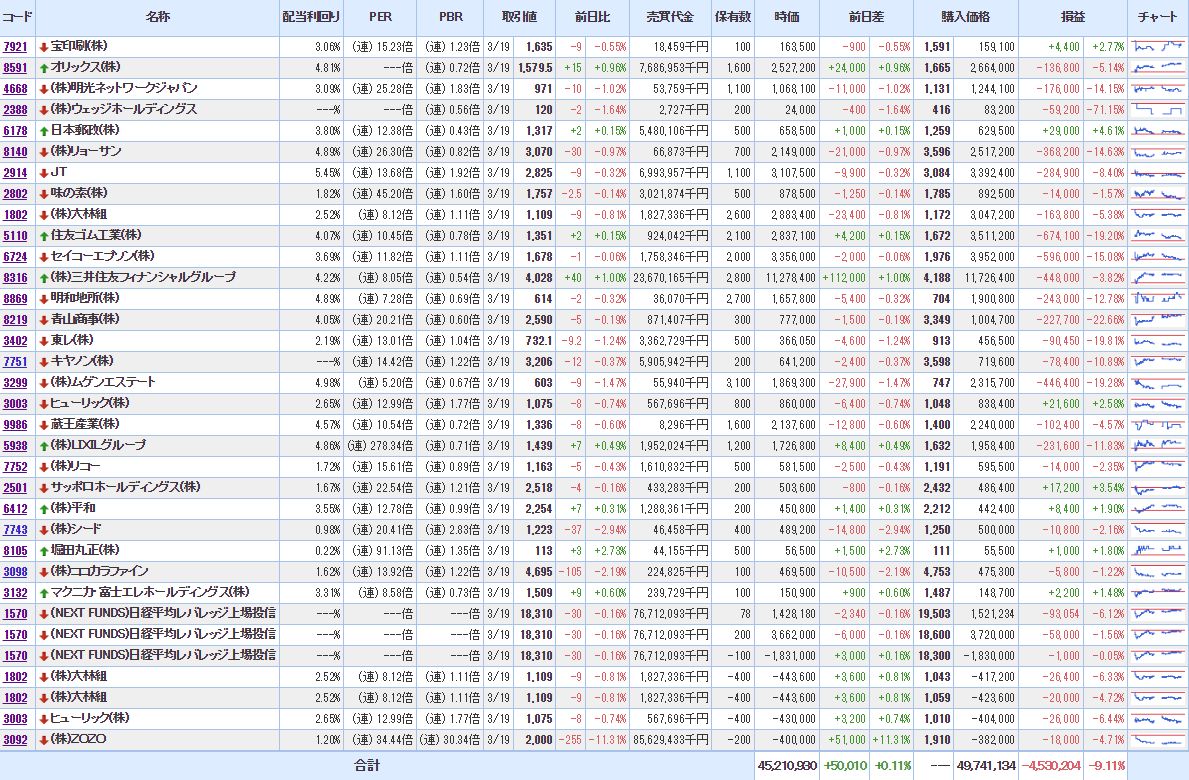Click the up arrow beside 三井住友フィナンシャルグループ
Screen dimensions: 1189x780
click(44, 277)
